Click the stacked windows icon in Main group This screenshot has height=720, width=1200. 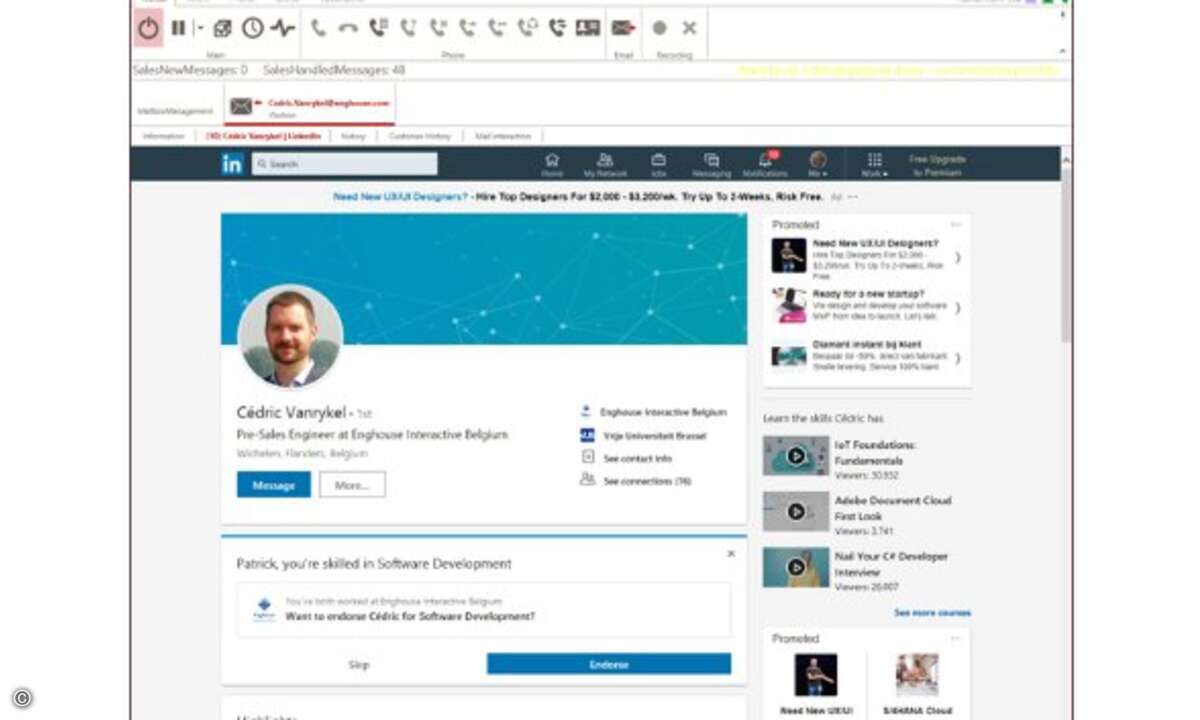(x=222, y=28)
